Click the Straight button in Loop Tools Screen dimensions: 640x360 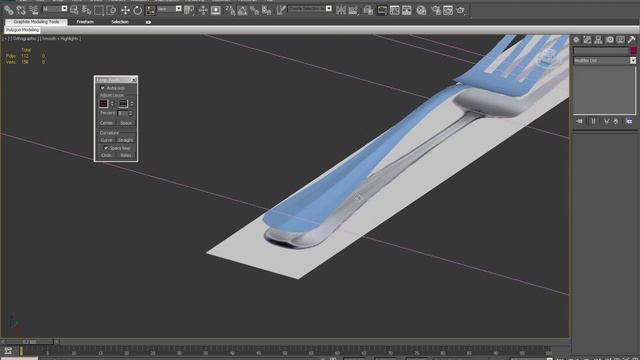coord(126,140)
